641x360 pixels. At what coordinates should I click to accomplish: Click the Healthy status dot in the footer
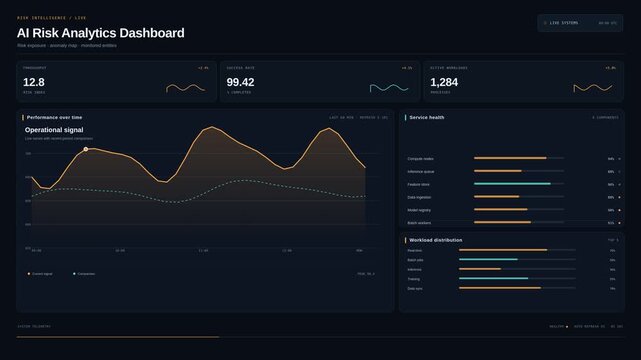(x=567, y=326)
